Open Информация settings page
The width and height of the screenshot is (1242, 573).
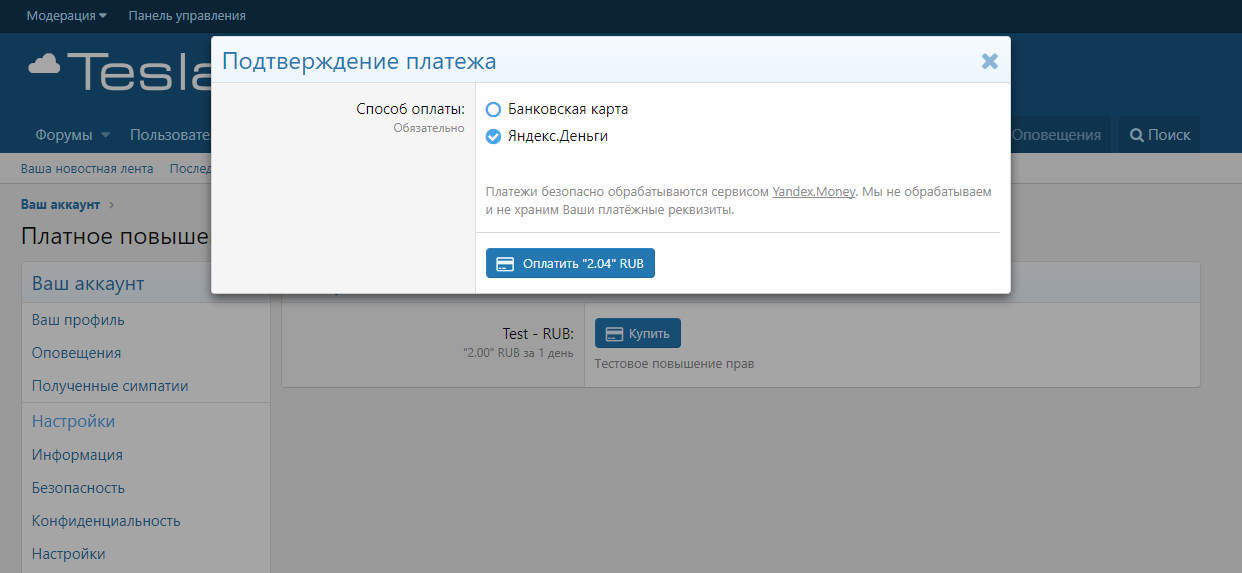click(77, 455)
